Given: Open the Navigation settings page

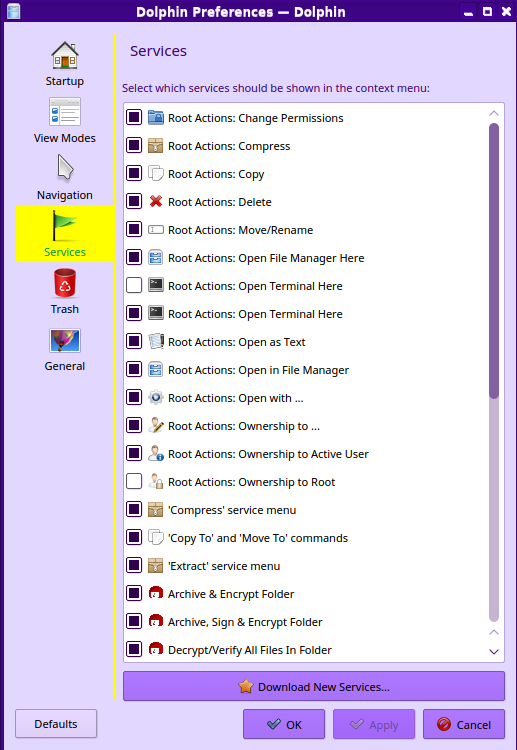Looking at the screenshot, I should tap(65, 178).
